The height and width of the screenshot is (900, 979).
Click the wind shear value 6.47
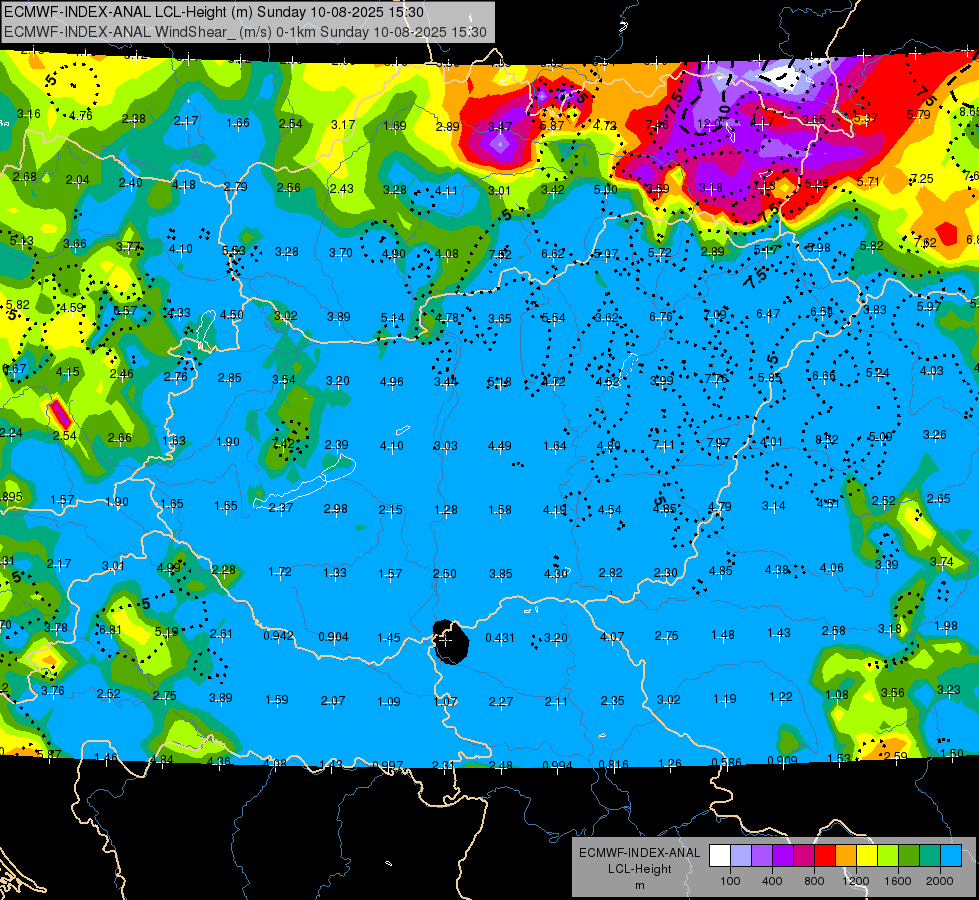tap(768, 314)
